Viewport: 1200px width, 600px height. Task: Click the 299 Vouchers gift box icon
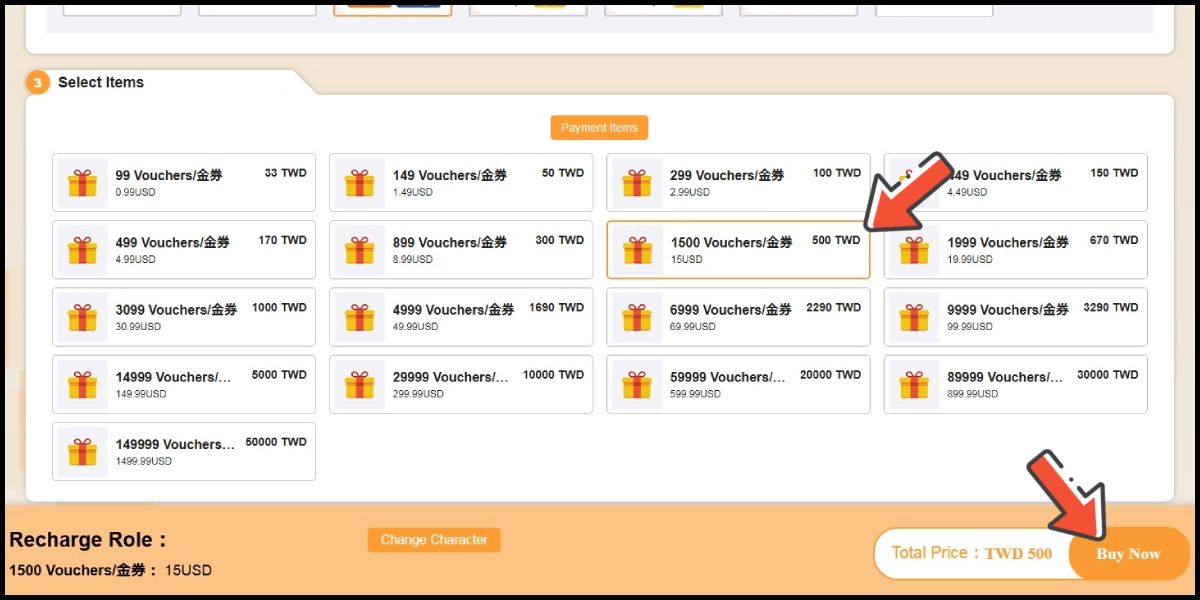coord(636,183)
